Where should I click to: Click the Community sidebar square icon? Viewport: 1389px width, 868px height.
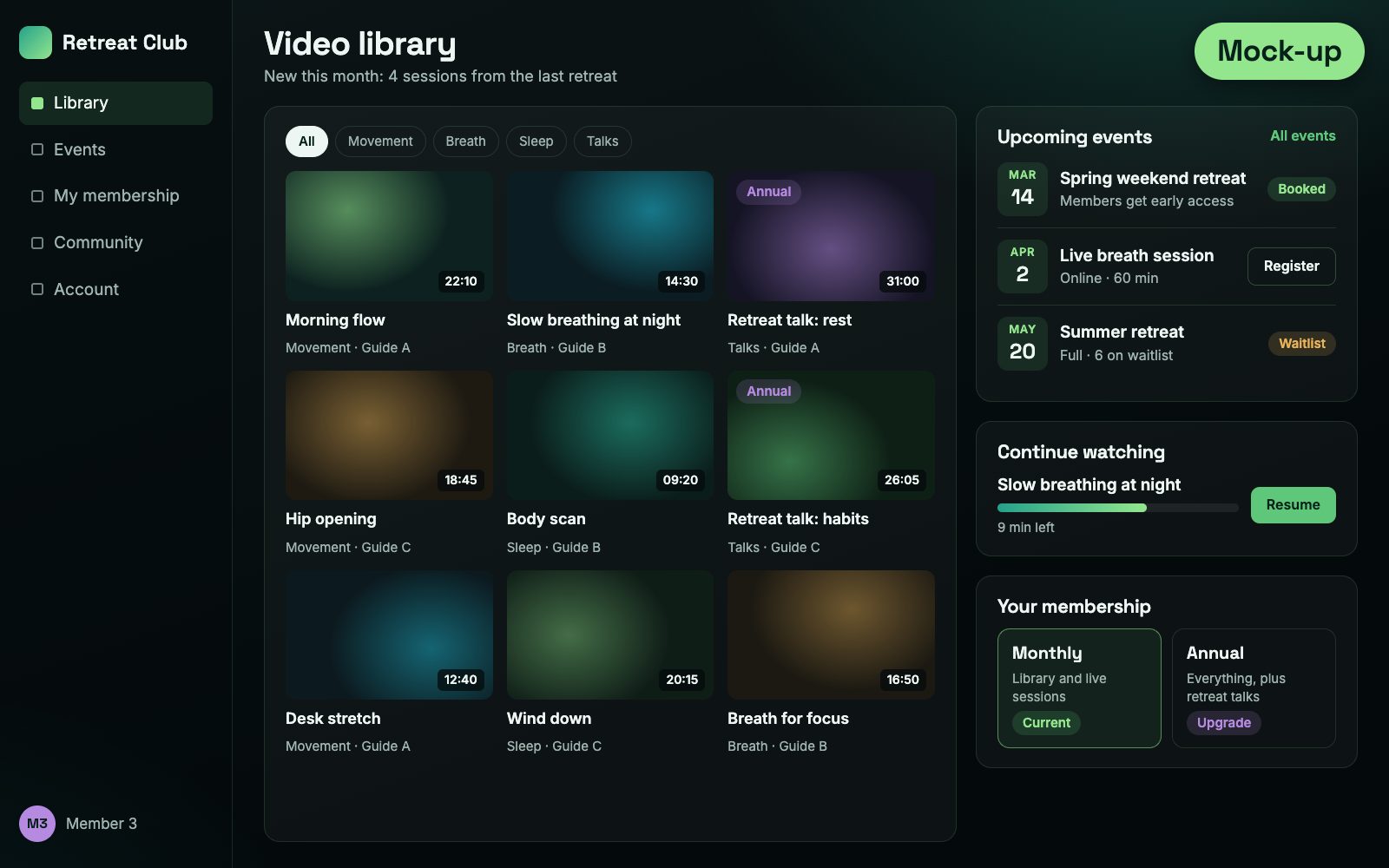click(37, 243)
